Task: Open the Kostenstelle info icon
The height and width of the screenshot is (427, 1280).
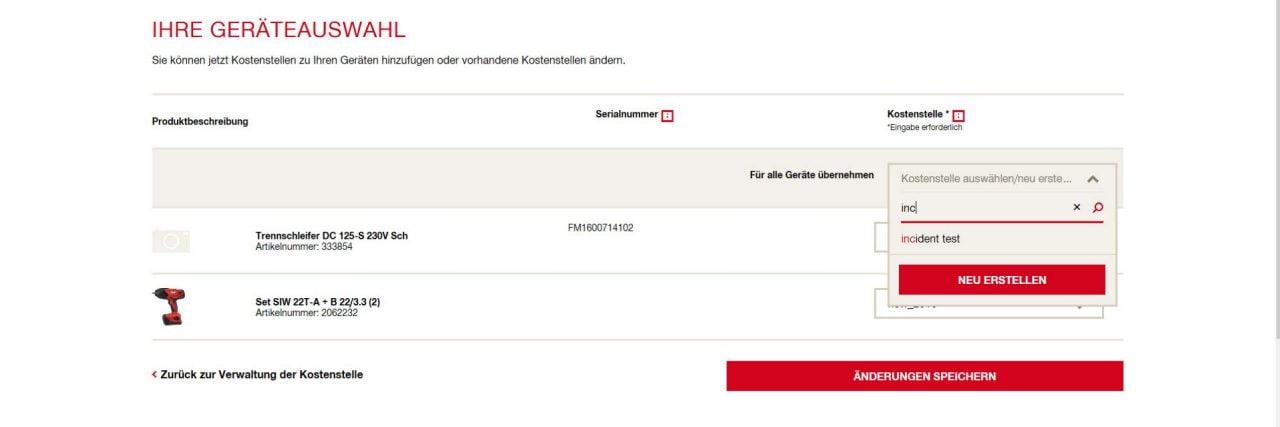Action: 958,116
